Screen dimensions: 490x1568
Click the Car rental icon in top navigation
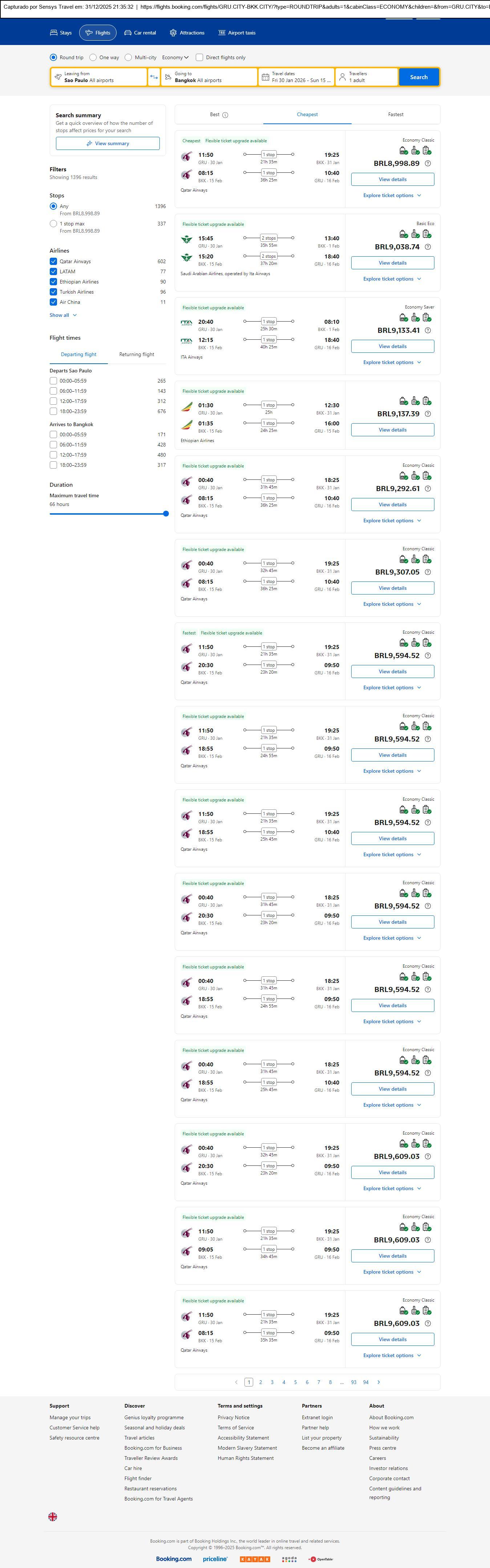tap(128, 33)
